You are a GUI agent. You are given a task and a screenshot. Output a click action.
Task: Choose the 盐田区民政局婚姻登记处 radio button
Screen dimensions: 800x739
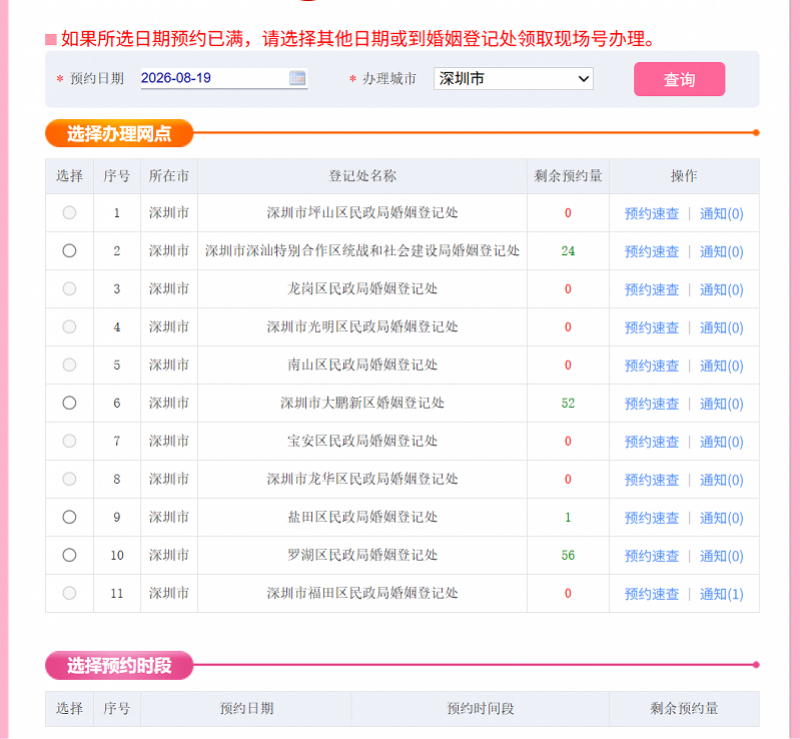tap(69, 517)
